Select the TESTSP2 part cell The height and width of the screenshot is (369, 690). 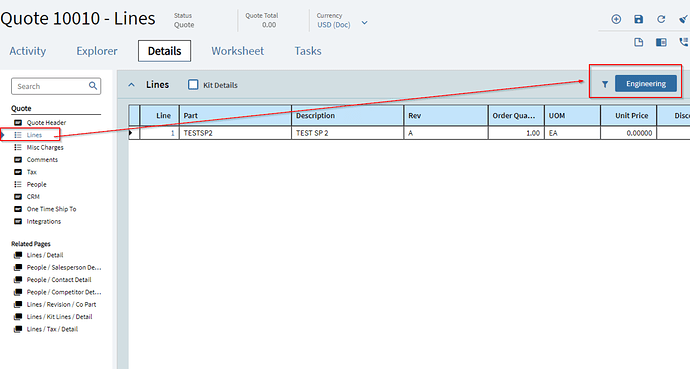235,133
